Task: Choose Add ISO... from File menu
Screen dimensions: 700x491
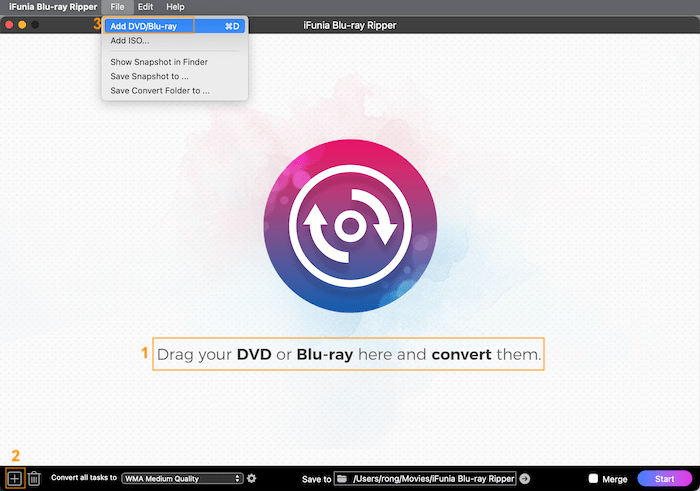Action: pos(130,41)
